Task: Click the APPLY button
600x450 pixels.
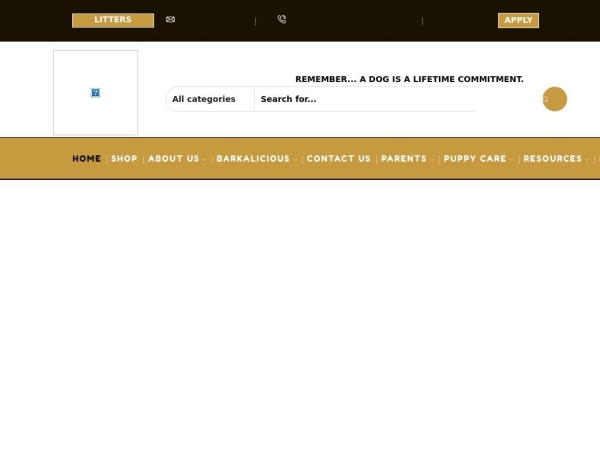Action: 518,21
